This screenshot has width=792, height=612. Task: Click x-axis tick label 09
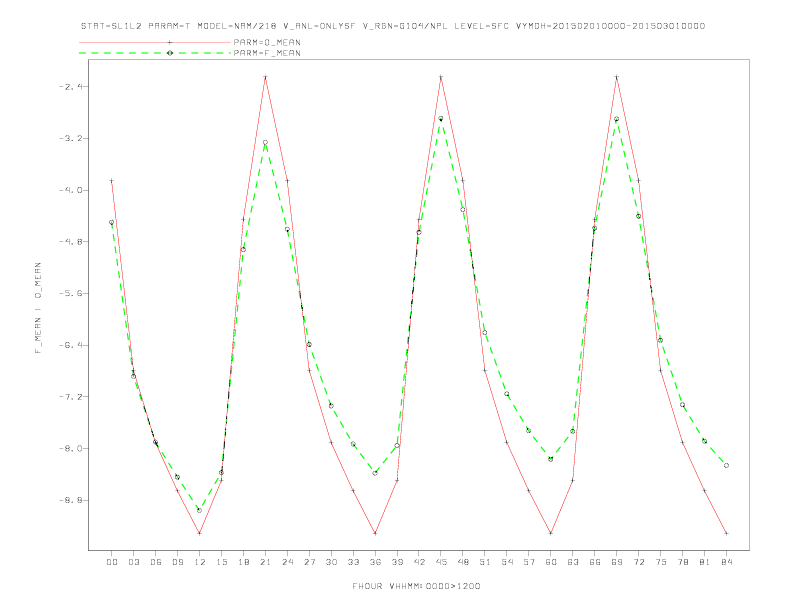click(x=177, y=562)
